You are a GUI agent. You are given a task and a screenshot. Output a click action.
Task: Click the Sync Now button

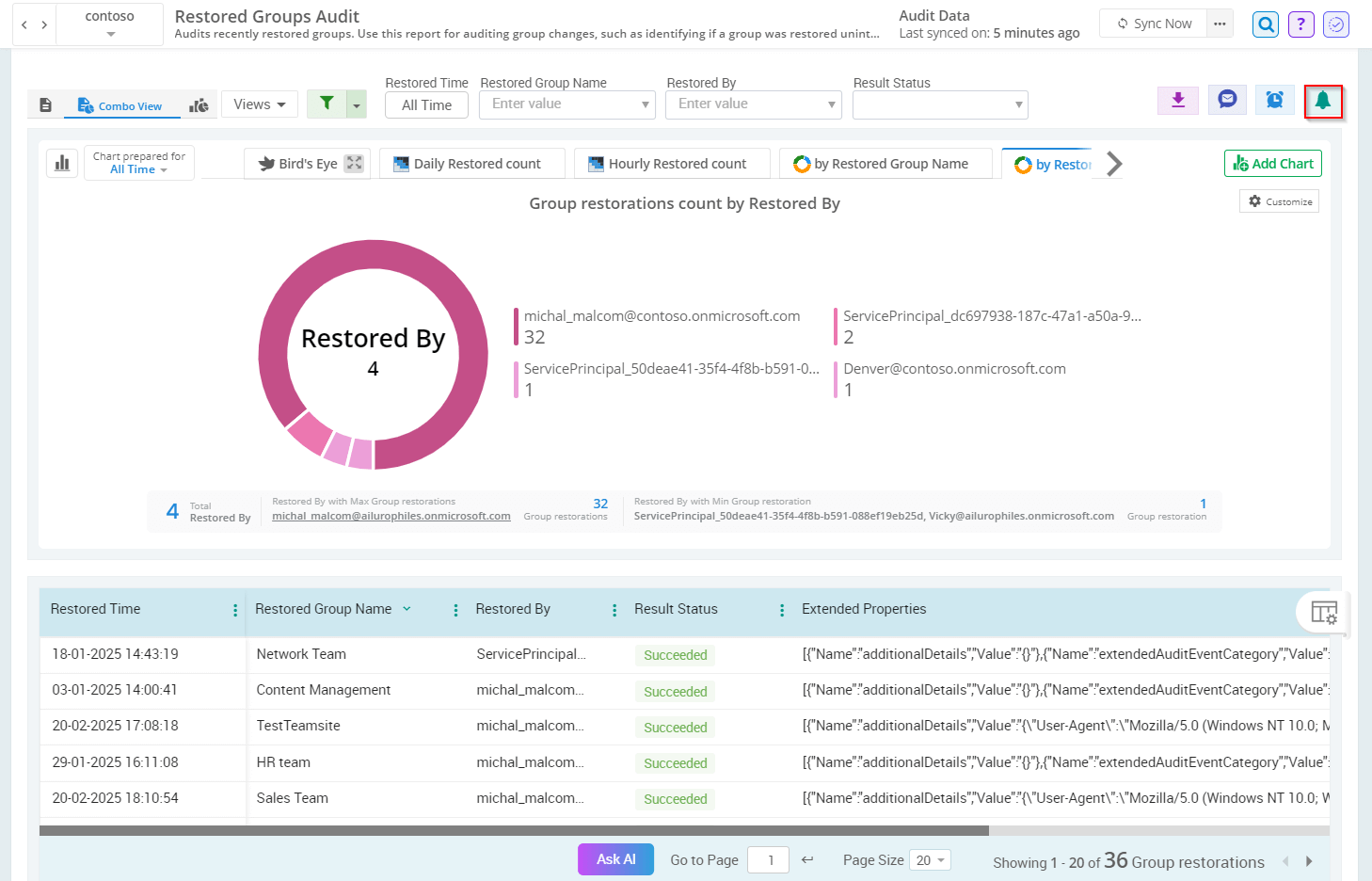(x=1156, y=23)
